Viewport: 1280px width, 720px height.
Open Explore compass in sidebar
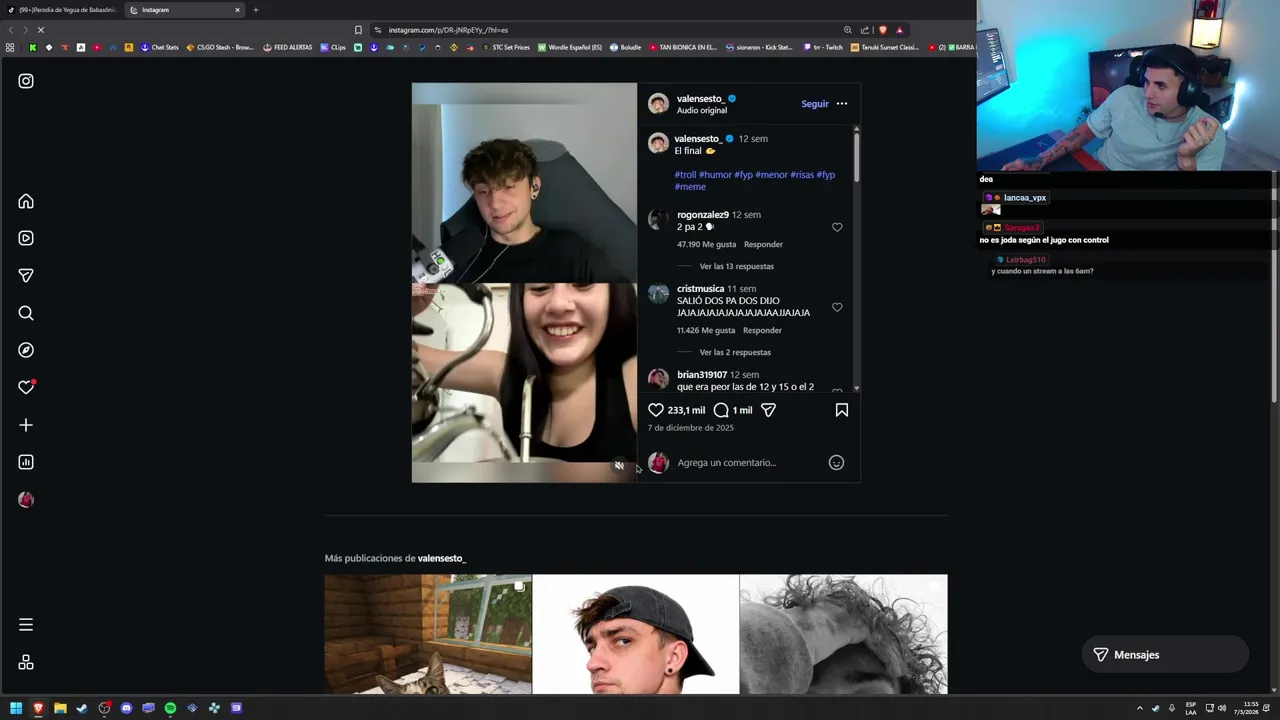coord(26,350)
